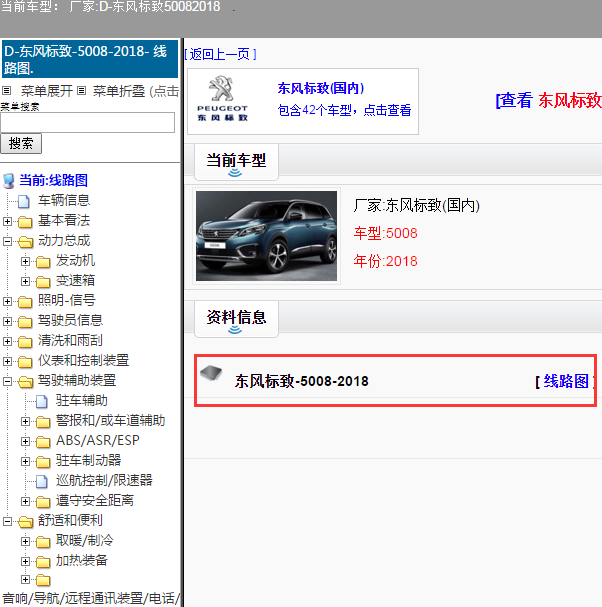Click the gray chip icon beside 东风标致-5008-2018
This screenshot has height=607, width=602.
click(211, 373)
